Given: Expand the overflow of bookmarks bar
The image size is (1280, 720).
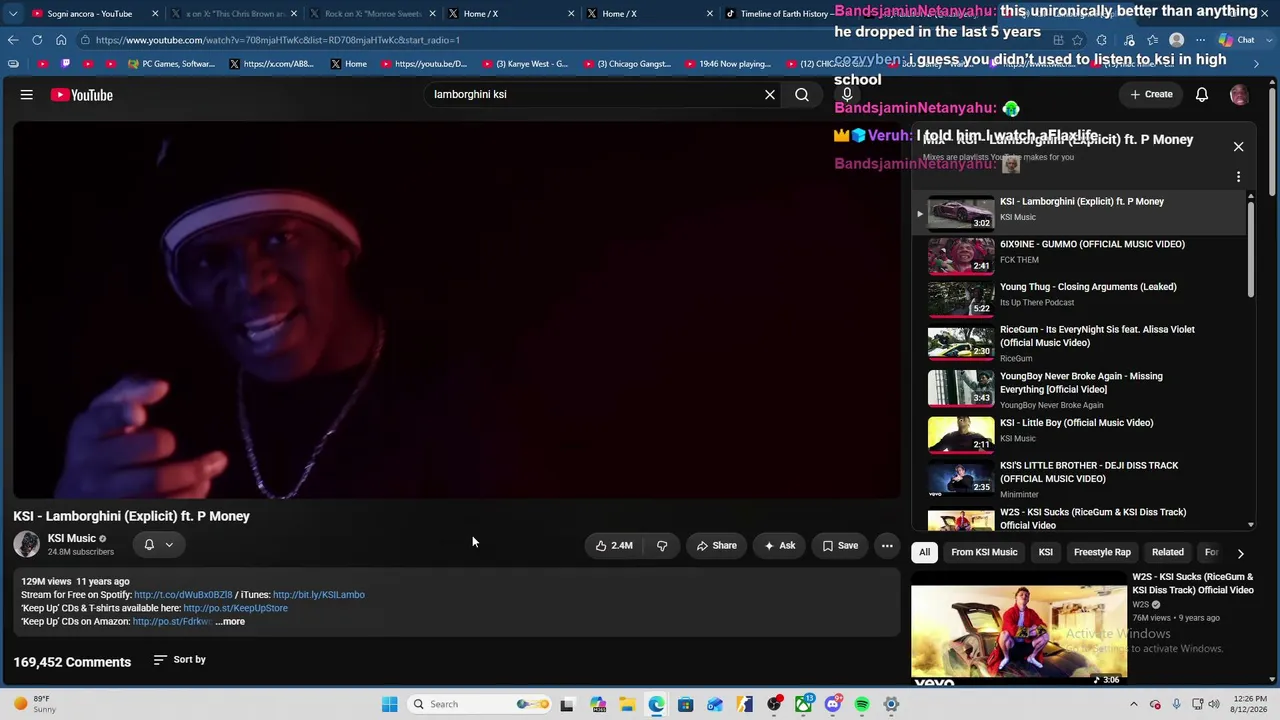Looking at the screenshot, I should point(1257,64).
